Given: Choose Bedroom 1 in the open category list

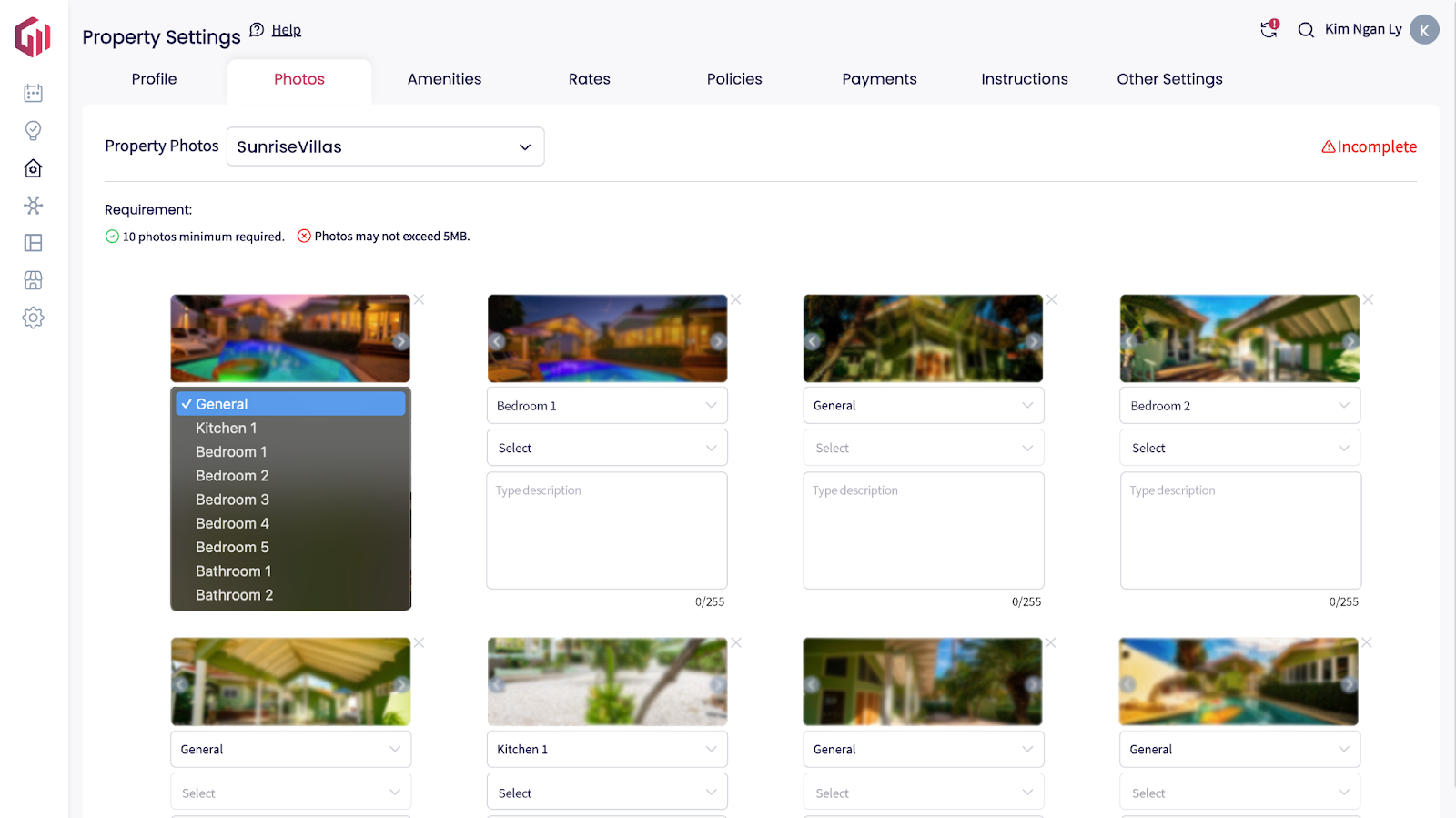Looking at the screenshot, I should [x=290, y=451].
